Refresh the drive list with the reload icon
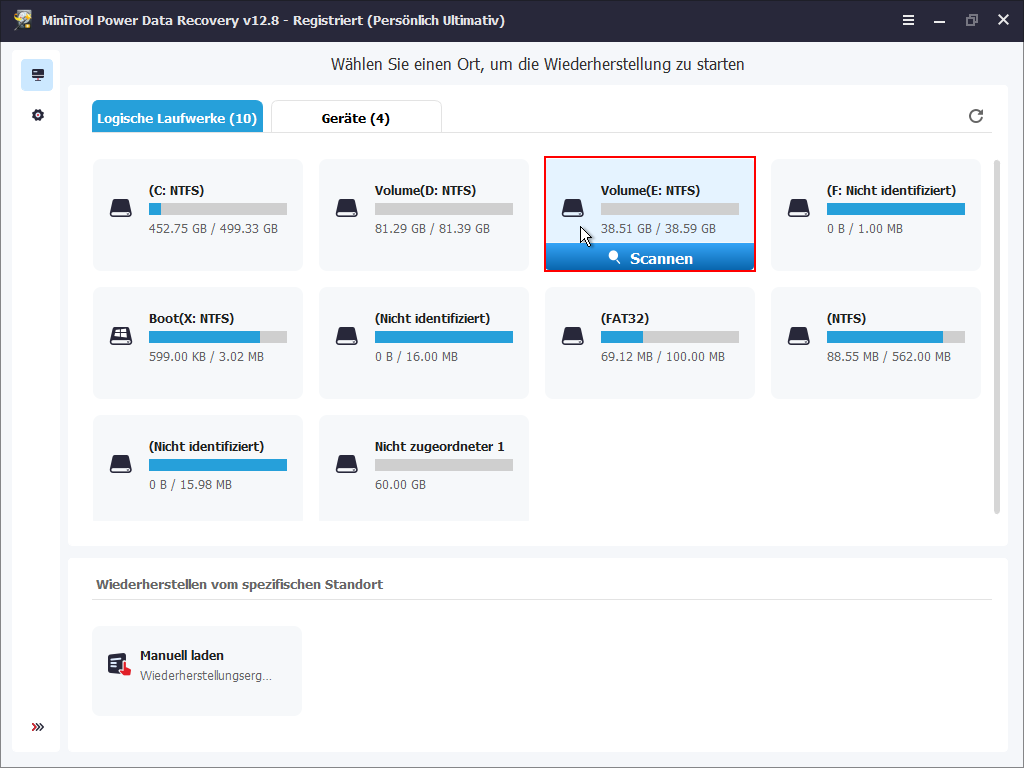 tap(976, 116)
